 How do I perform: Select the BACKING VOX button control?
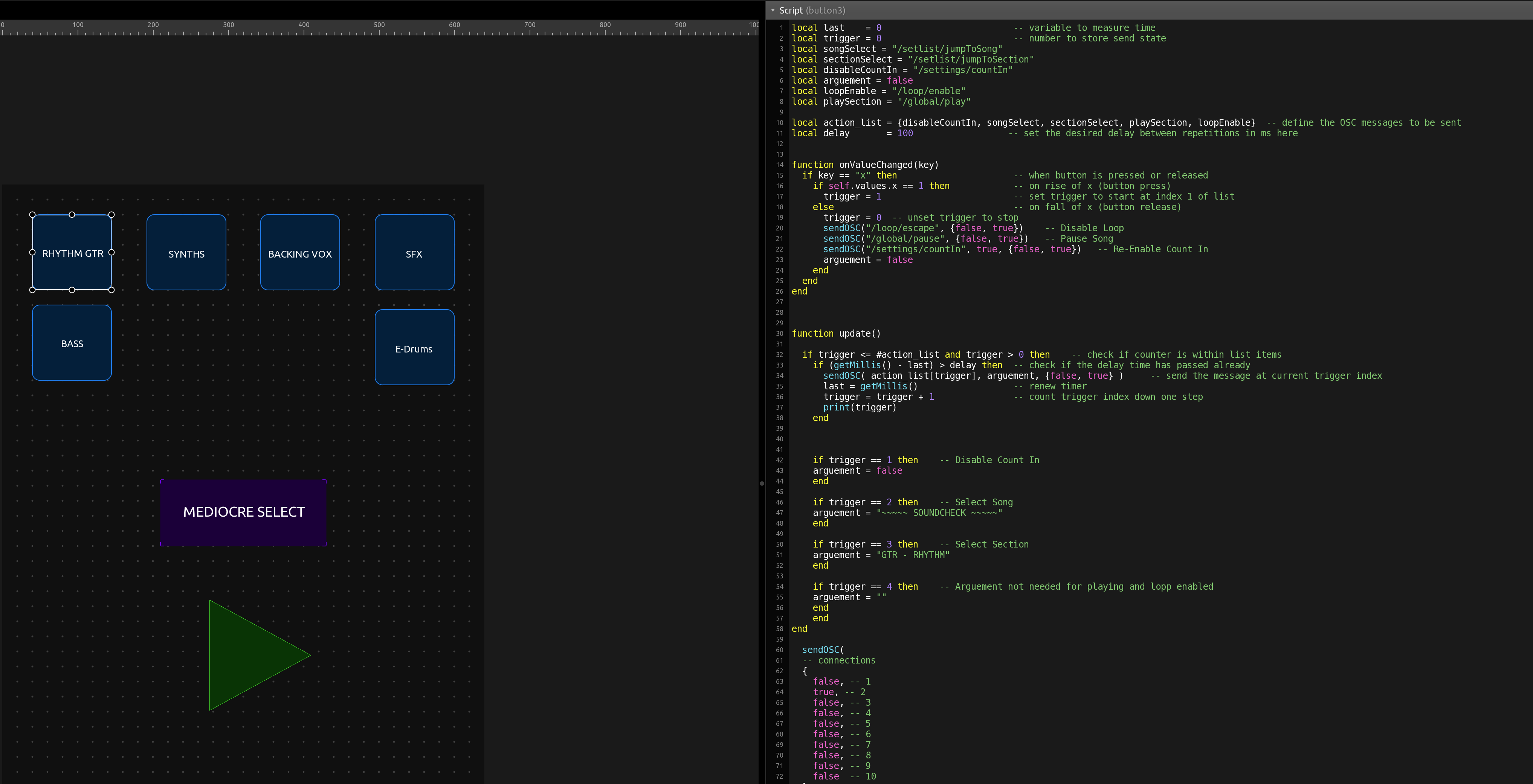(300, 253)
